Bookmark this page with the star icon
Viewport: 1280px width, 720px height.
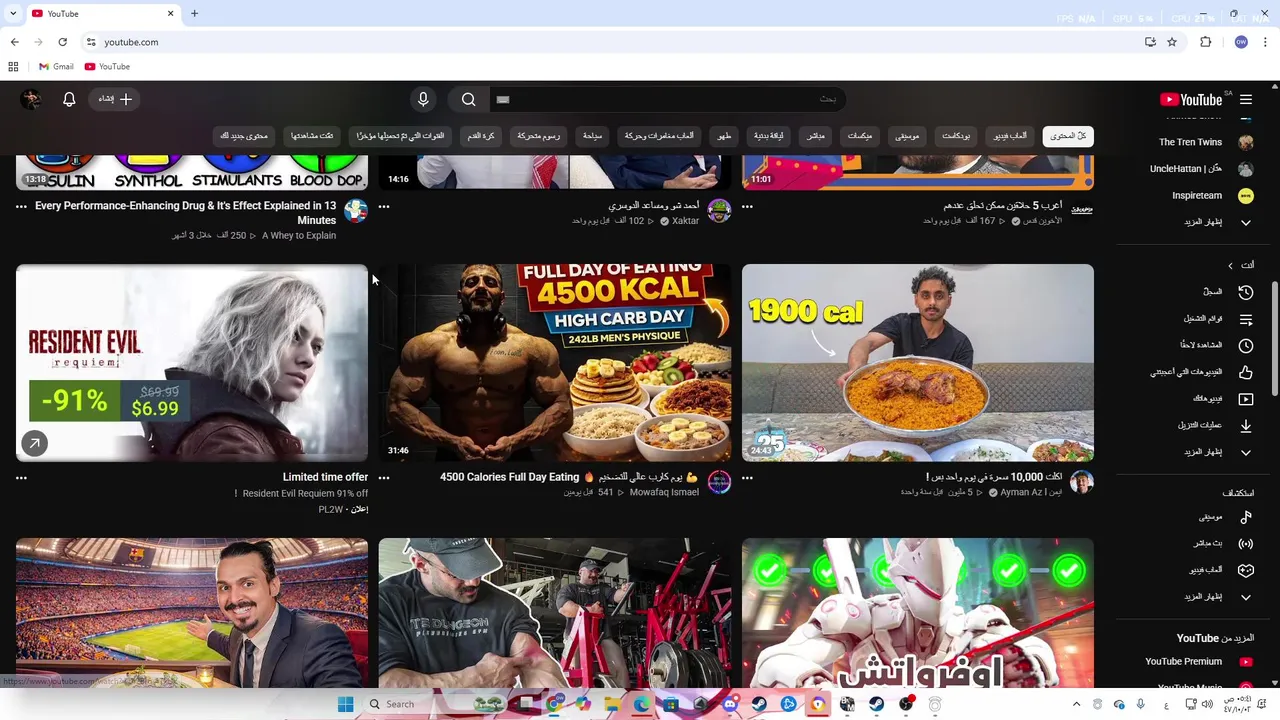click(1172, 42)
